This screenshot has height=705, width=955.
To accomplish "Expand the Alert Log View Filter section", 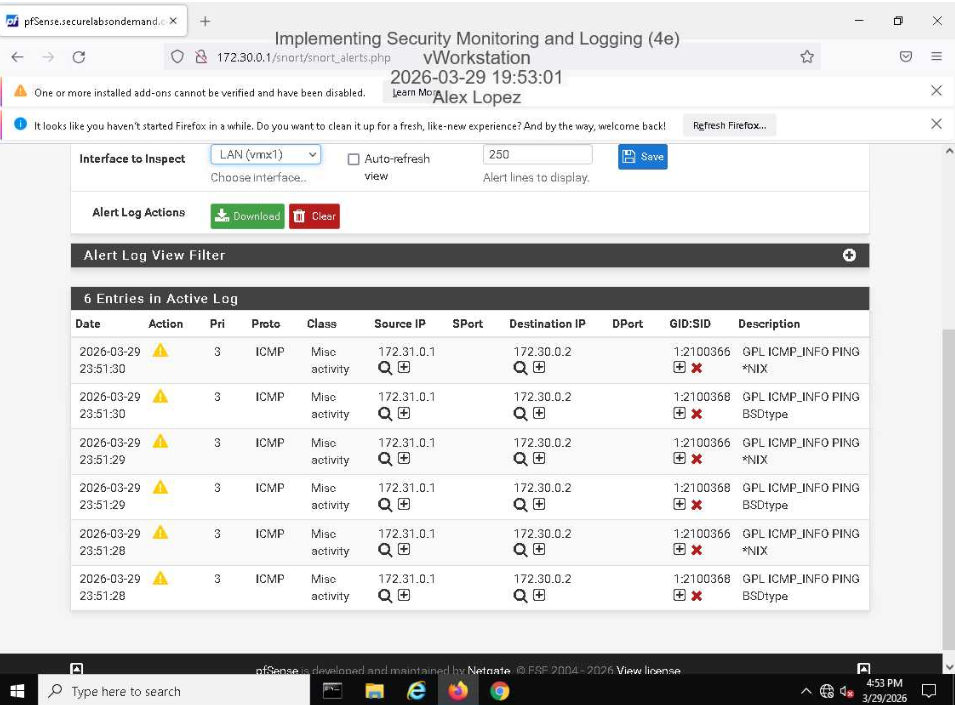I will (849, 255).
